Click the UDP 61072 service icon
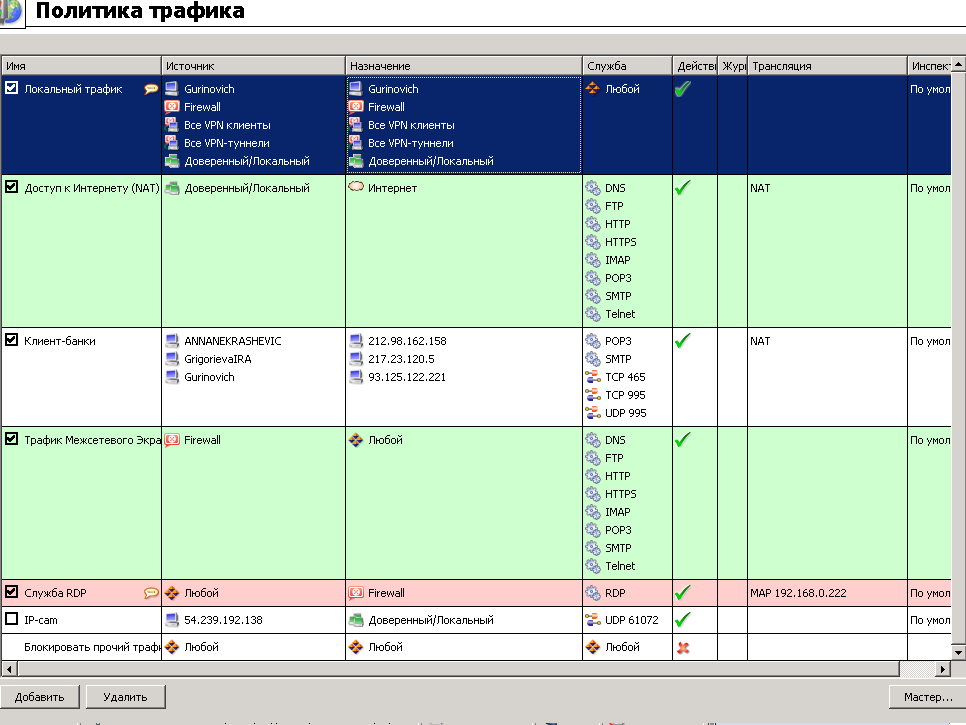Image resolution: width=966 pixels, height=725 pixels. [x=593, y=620]
